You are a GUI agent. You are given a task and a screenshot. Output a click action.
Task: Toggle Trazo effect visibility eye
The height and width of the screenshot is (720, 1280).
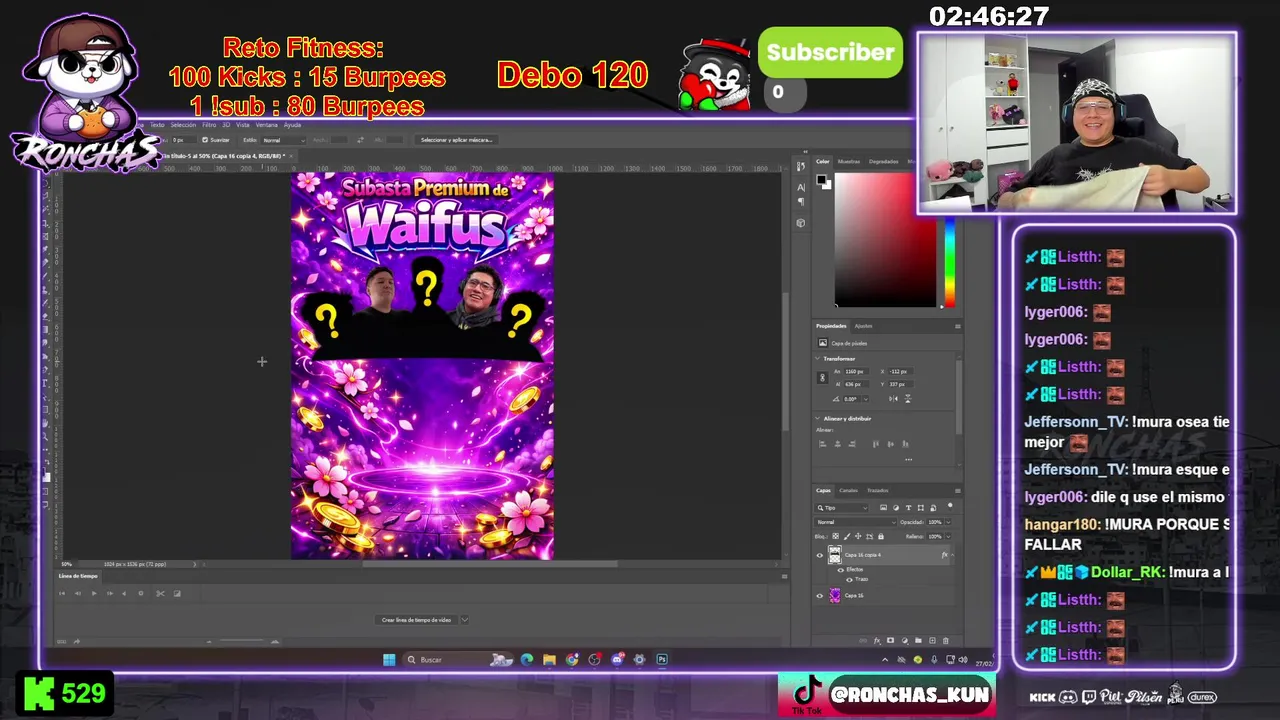pyautogui.click(x=849, y=580)
